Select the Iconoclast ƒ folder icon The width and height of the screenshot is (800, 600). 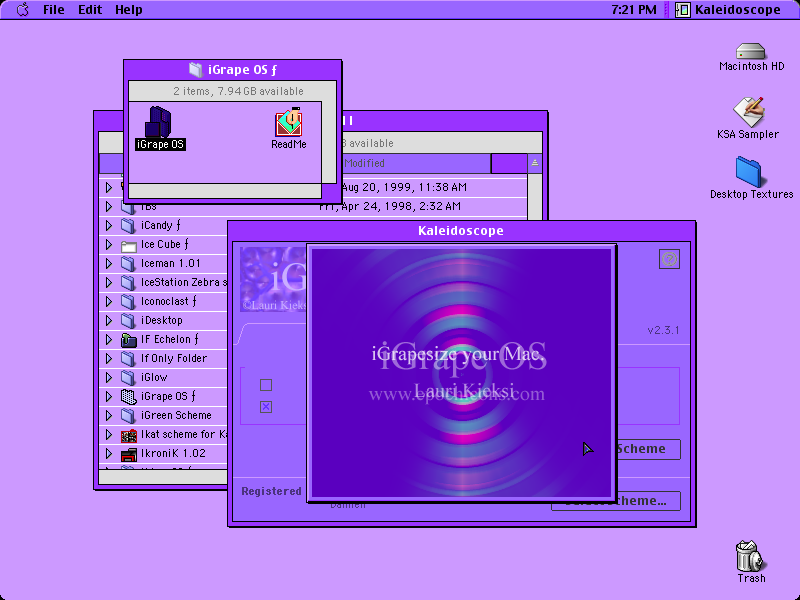point(128,302)
